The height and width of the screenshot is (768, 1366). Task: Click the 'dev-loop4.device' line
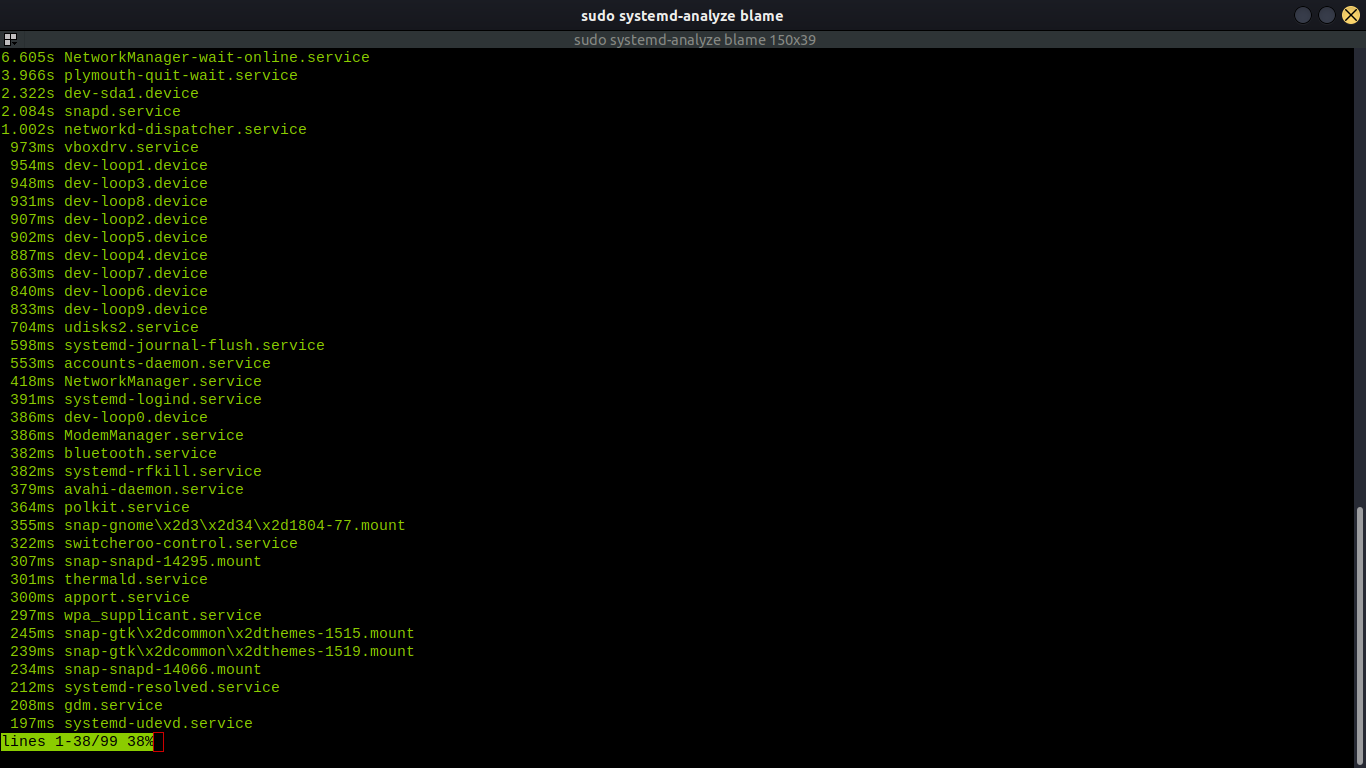coord(136,256)
